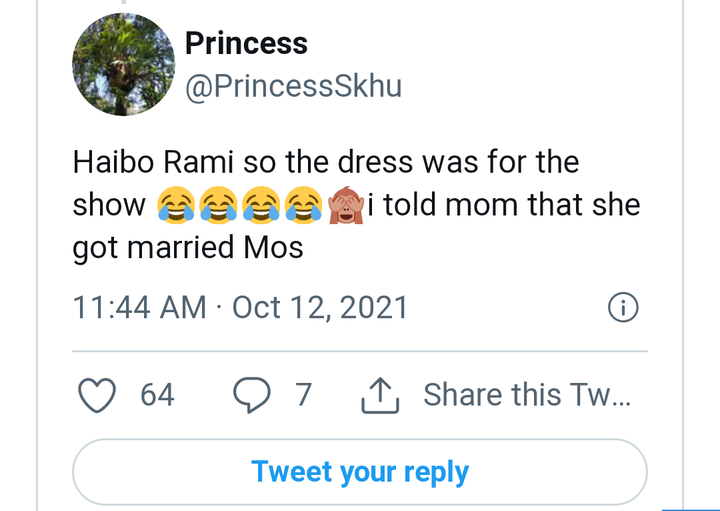The height and width of the screenshot is (511, 720).
Task: Open replies via speech bubble icon
Action: (252, 395)
